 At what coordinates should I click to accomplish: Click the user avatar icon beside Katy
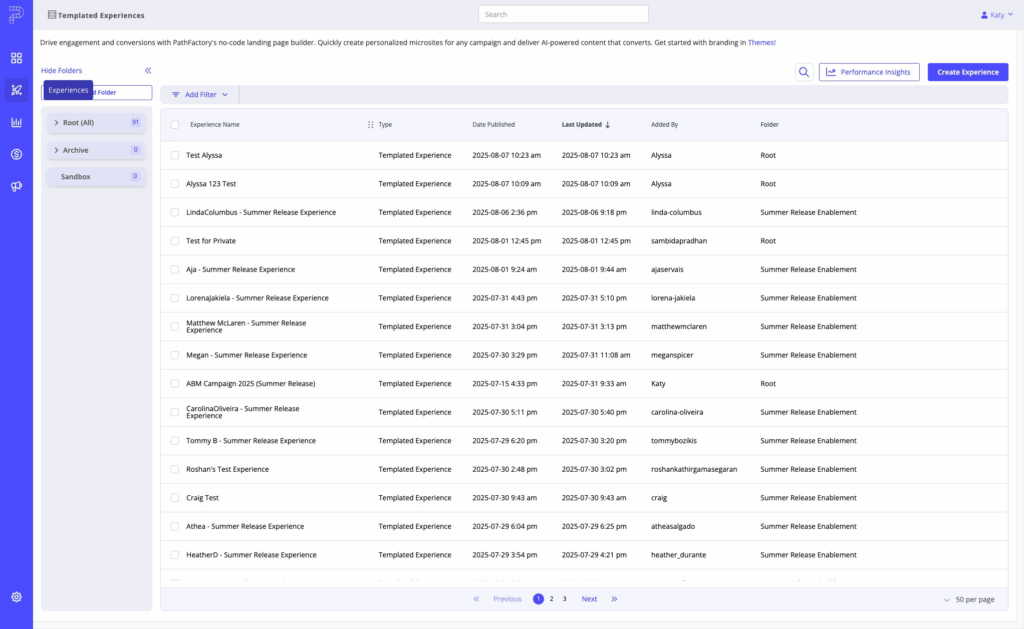(984, 14)
